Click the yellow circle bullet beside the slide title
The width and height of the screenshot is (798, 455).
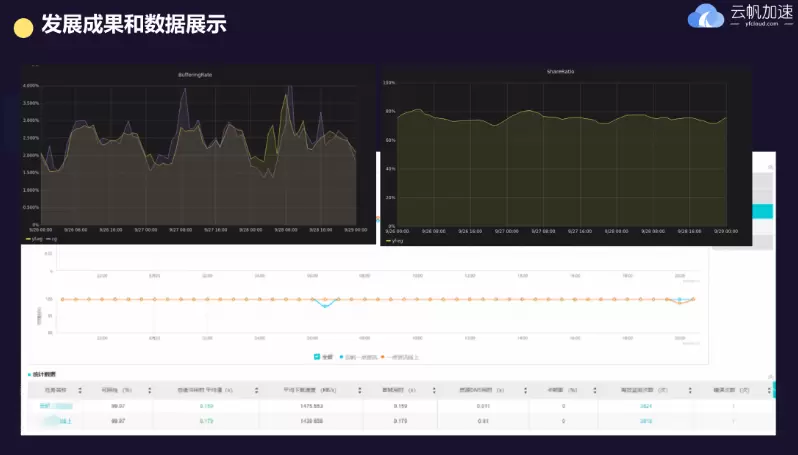(22, 27)
